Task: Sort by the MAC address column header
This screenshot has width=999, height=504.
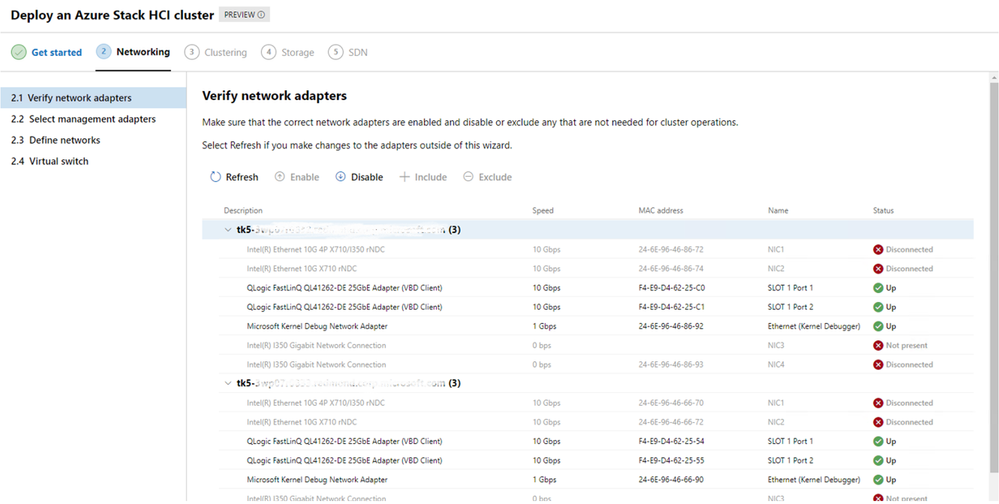Action: point(661,210)
